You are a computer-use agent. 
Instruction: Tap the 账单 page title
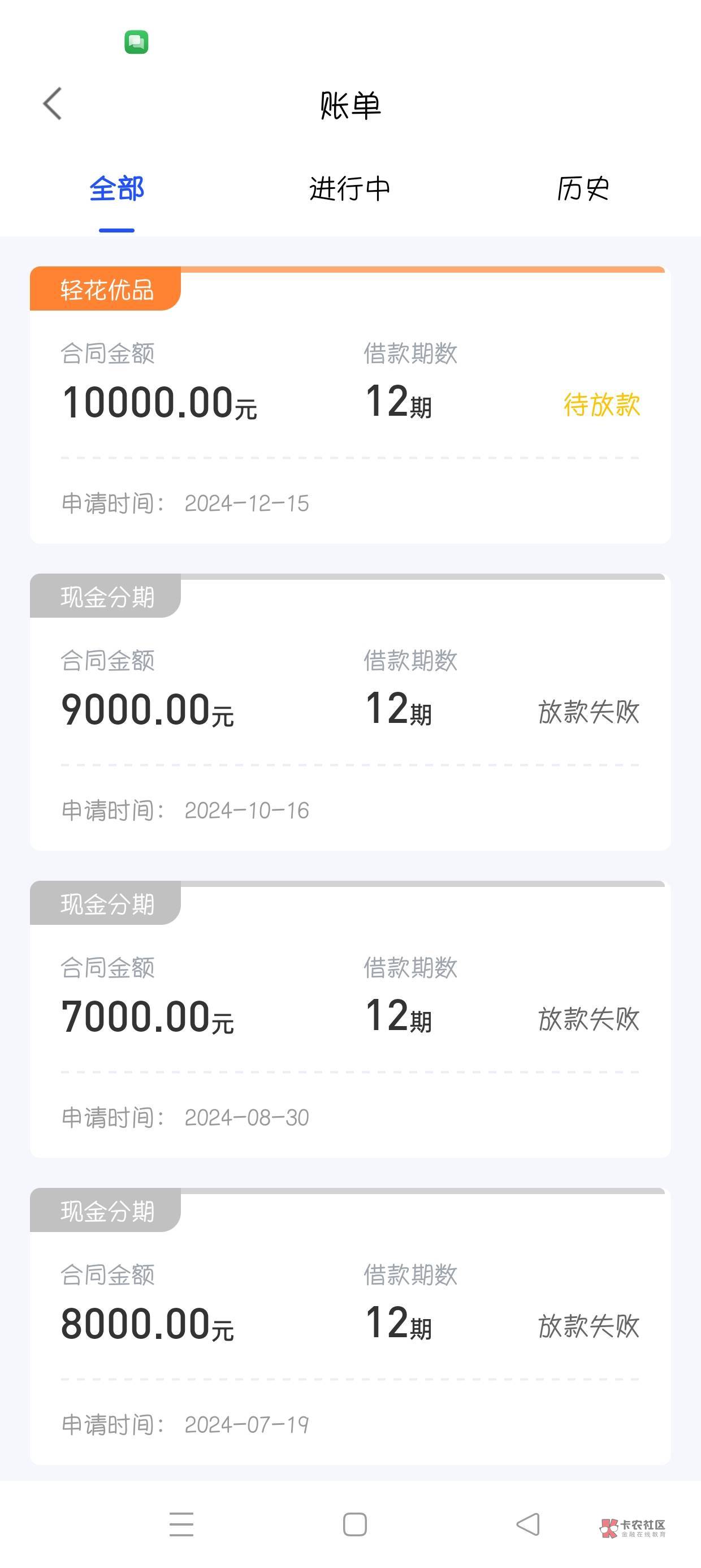[x=350, y=105]
